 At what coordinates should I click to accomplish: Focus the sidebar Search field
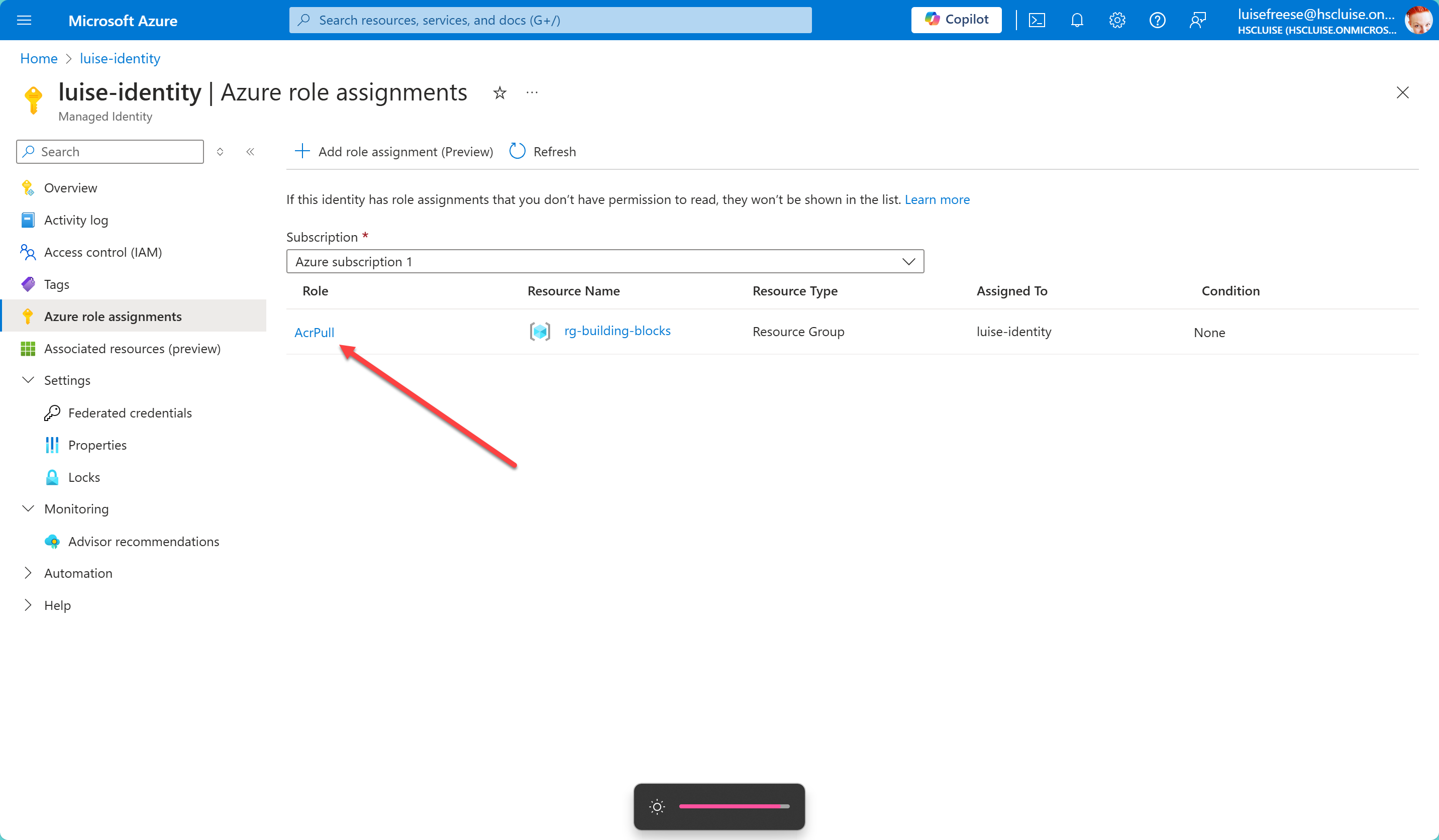[x=110, y=152]
